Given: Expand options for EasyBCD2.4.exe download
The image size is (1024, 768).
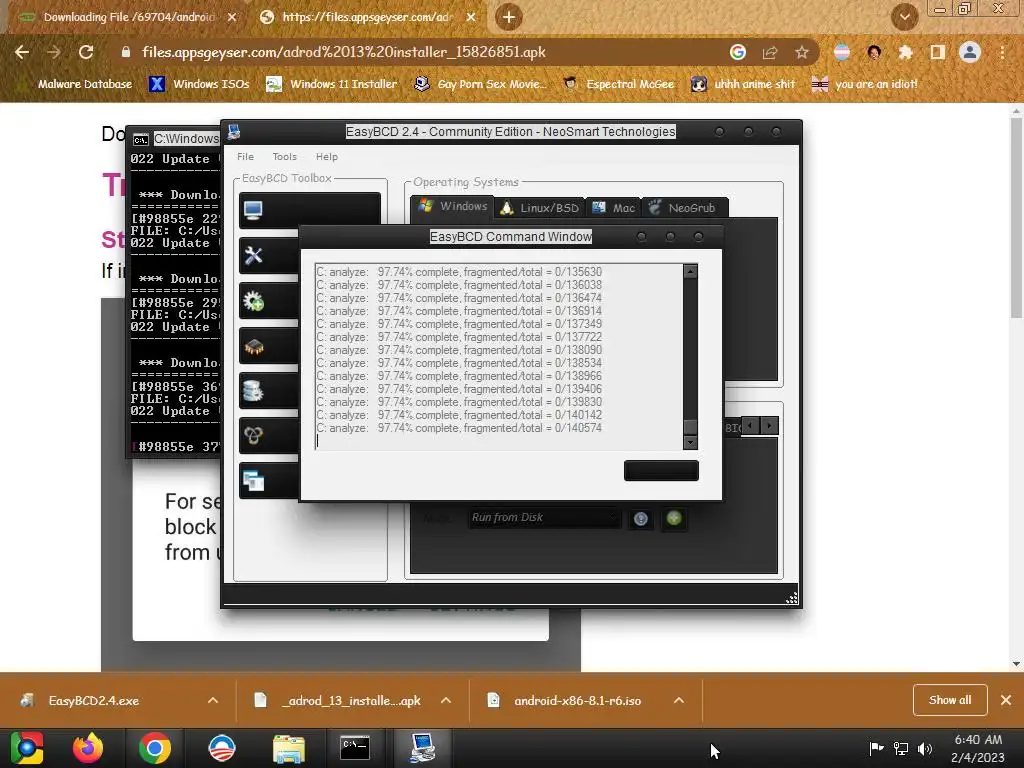Looking at the screenshot, I should (x=213, y=701).
